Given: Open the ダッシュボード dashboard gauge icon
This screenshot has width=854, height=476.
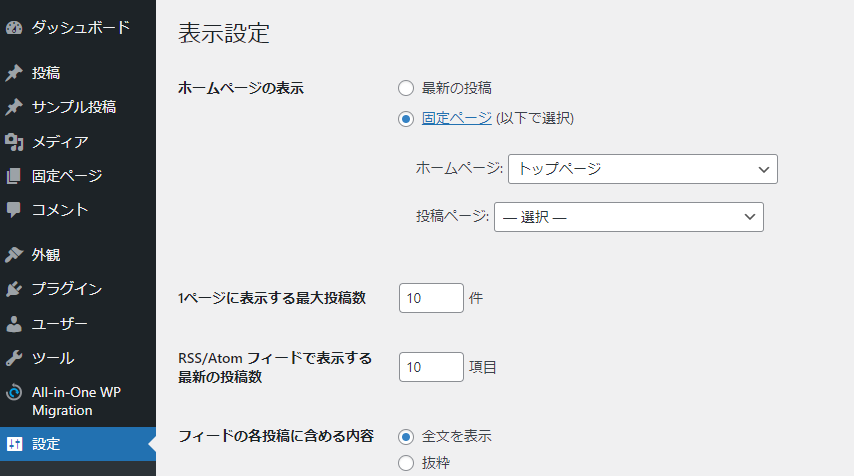Looking at the screenshot, I should (14, 28).
